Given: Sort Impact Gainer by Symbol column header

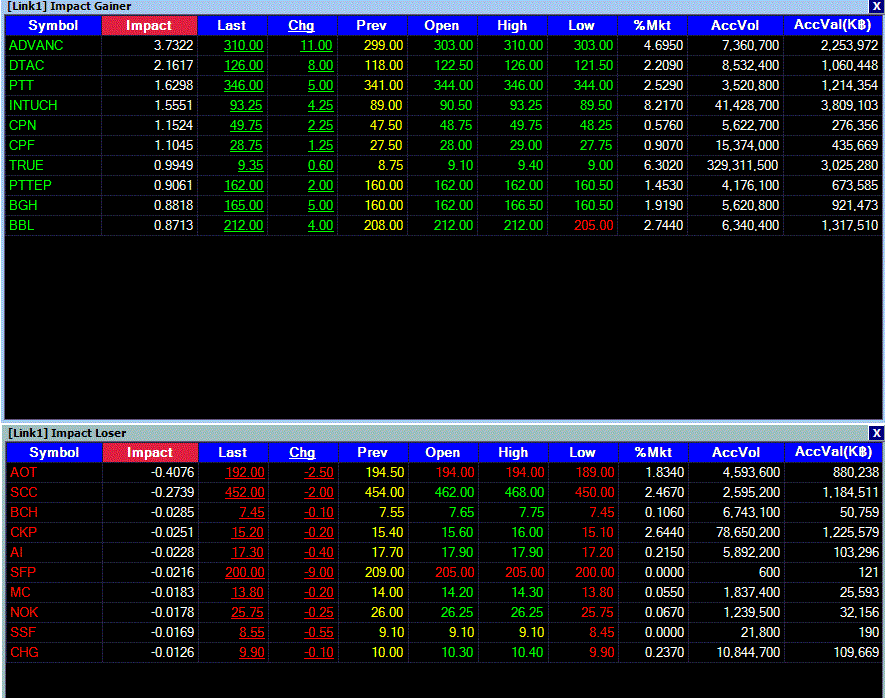Looking at the screenshot, I should pyautogui.click(x=53, y=25).
